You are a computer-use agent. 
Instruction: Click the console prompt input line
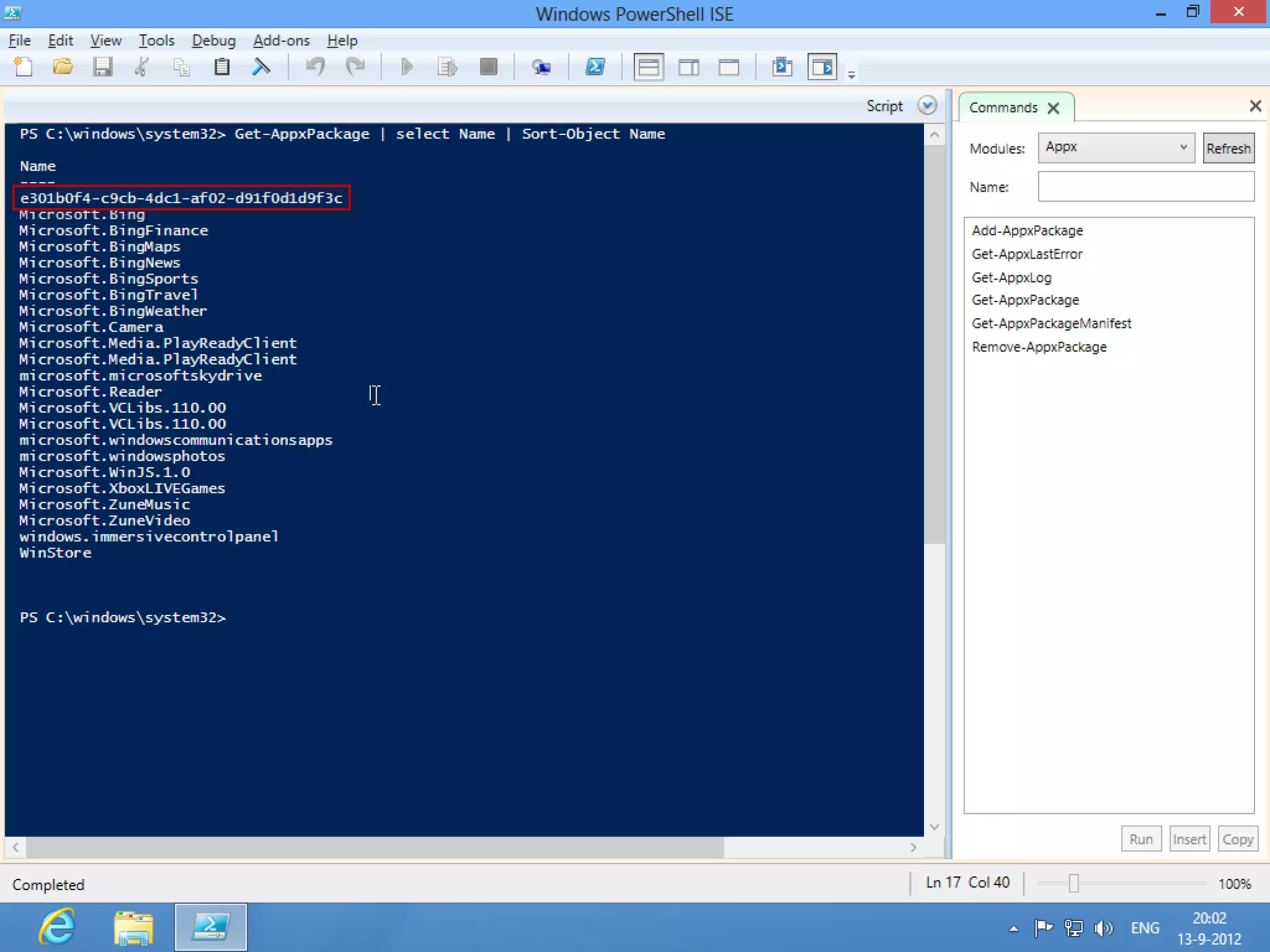(123, 617)
